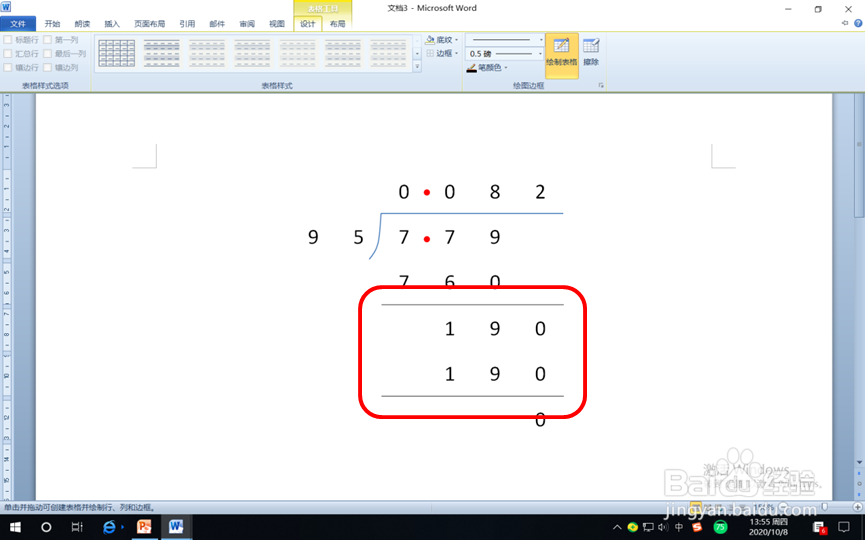Switch to the Review (审阅) tab
Image resolution: width=865 pixels, height=540 pixels.
coord(247,24)
